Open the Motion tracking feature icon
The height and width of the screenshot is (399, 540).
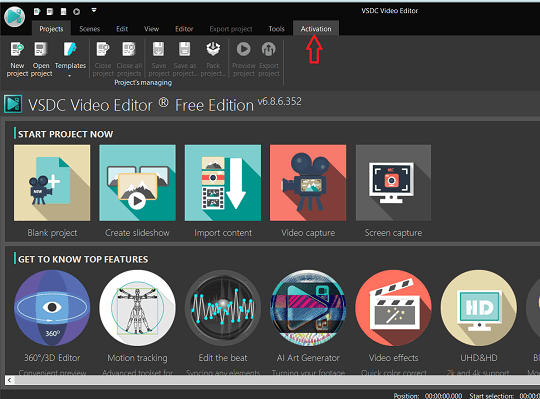pyautogui.click(x=137, y=308)
